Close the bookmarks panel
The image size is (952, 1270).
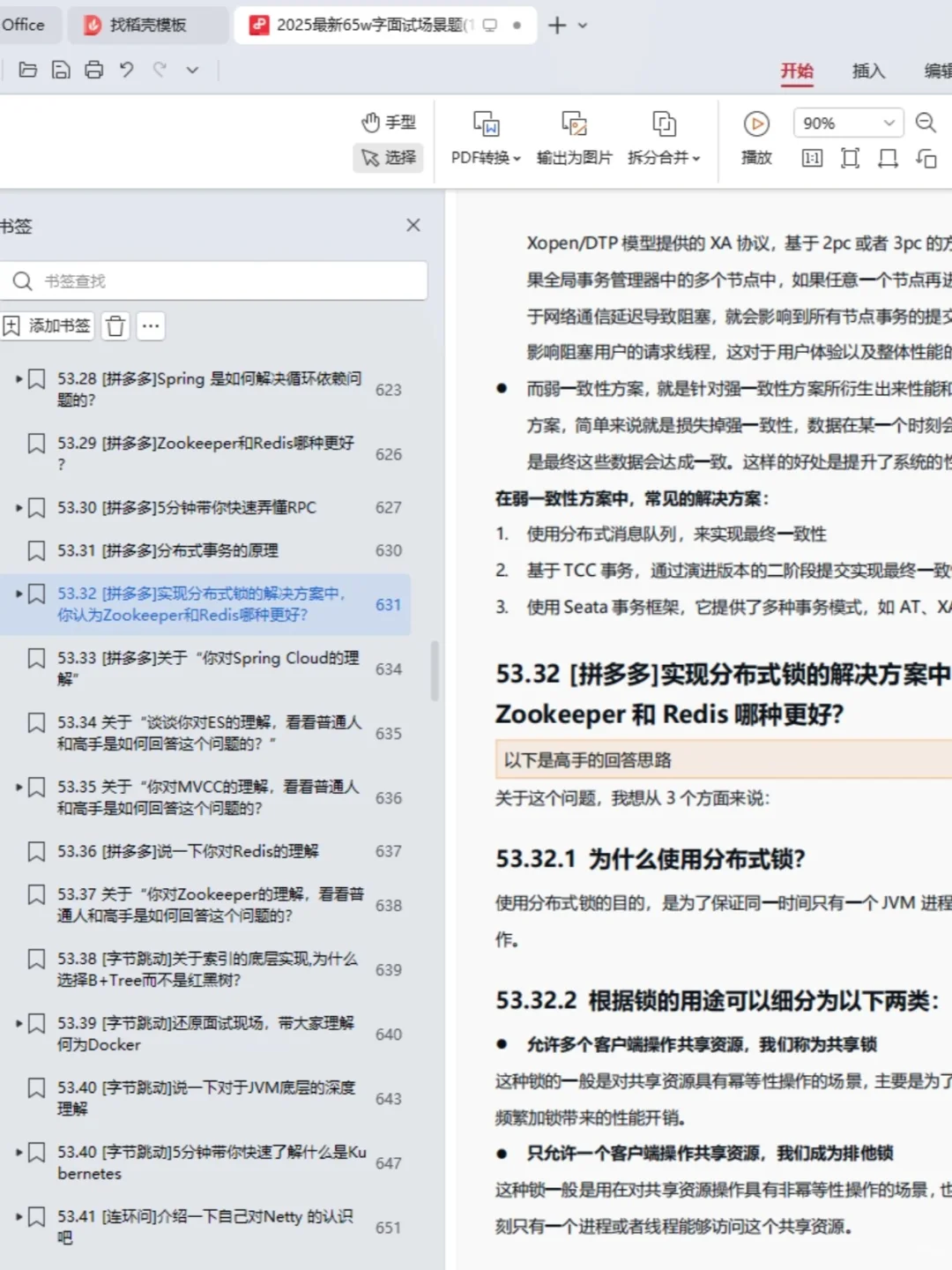(x=413, y=226)
